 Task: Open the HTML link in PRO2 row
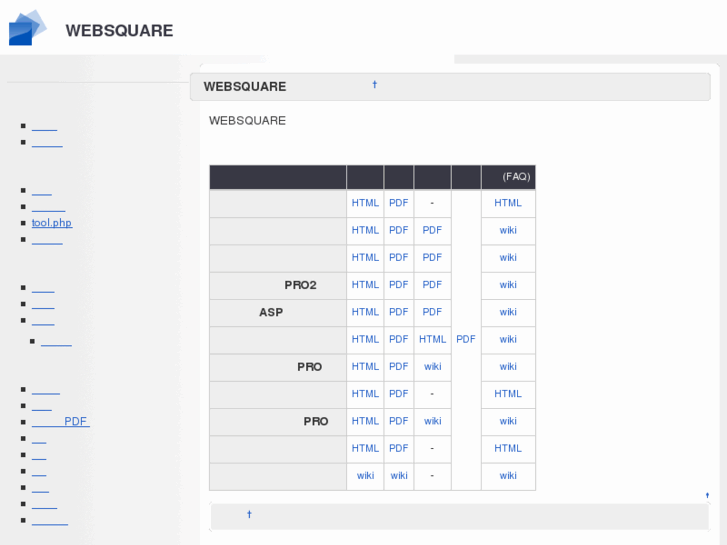[365, 285]
